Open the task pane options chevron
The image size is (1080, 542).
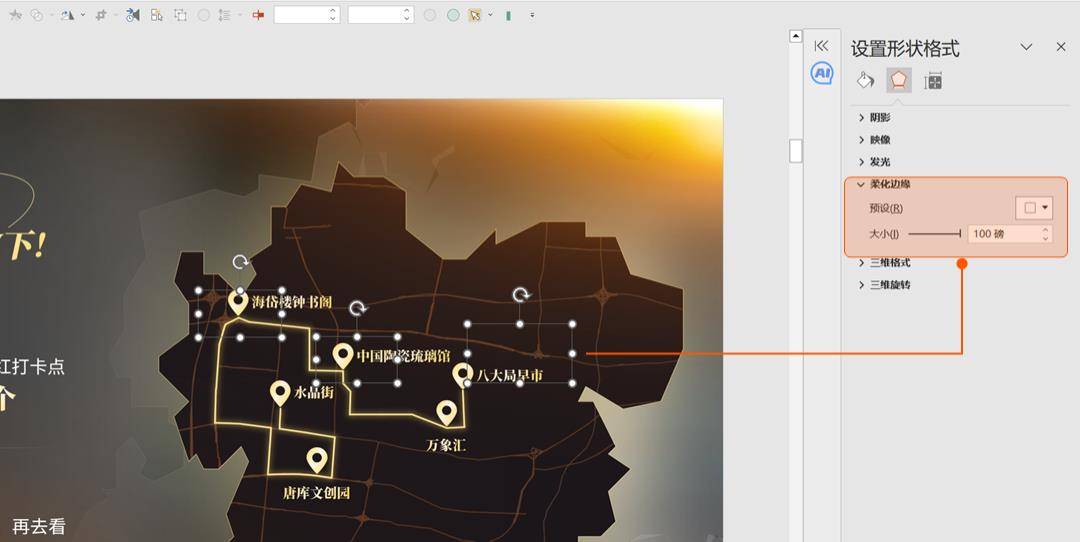click(x=1026, y=47)
